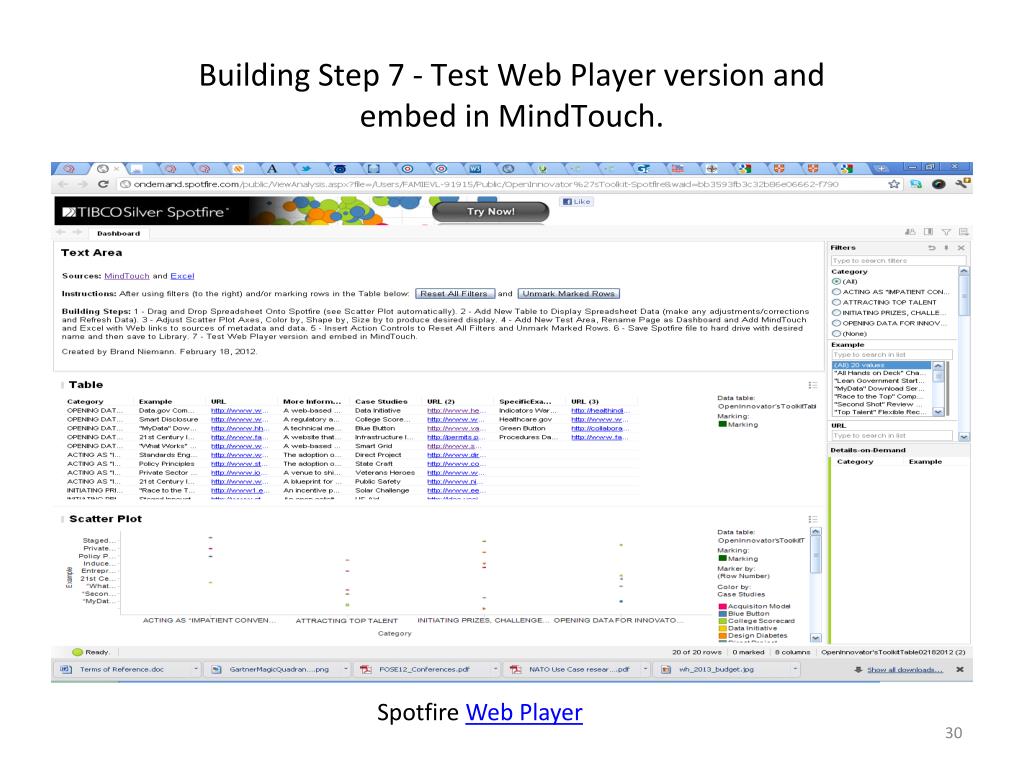Select (All) 20 values in Example list
The image size is (1024, 768).
[881, 365]
